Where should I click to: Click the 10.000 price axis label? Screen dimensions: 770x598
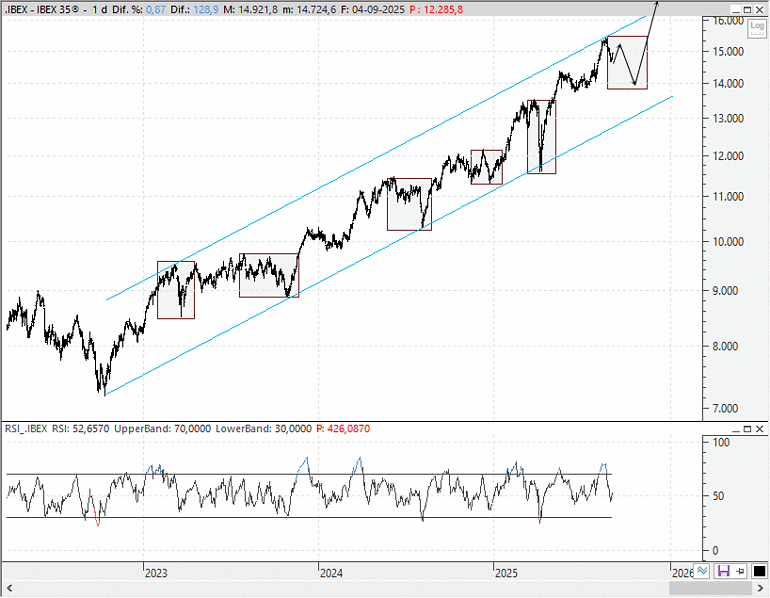pyautogui.click(x=729, y=242)
